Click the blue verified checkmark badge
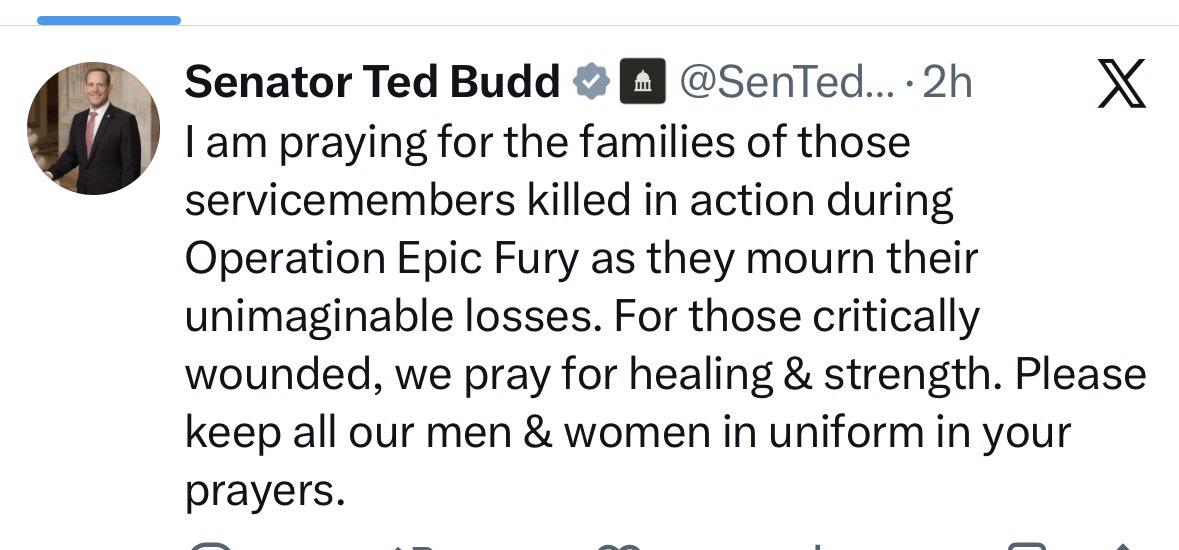1179x550 pixels. pos(591,83)
